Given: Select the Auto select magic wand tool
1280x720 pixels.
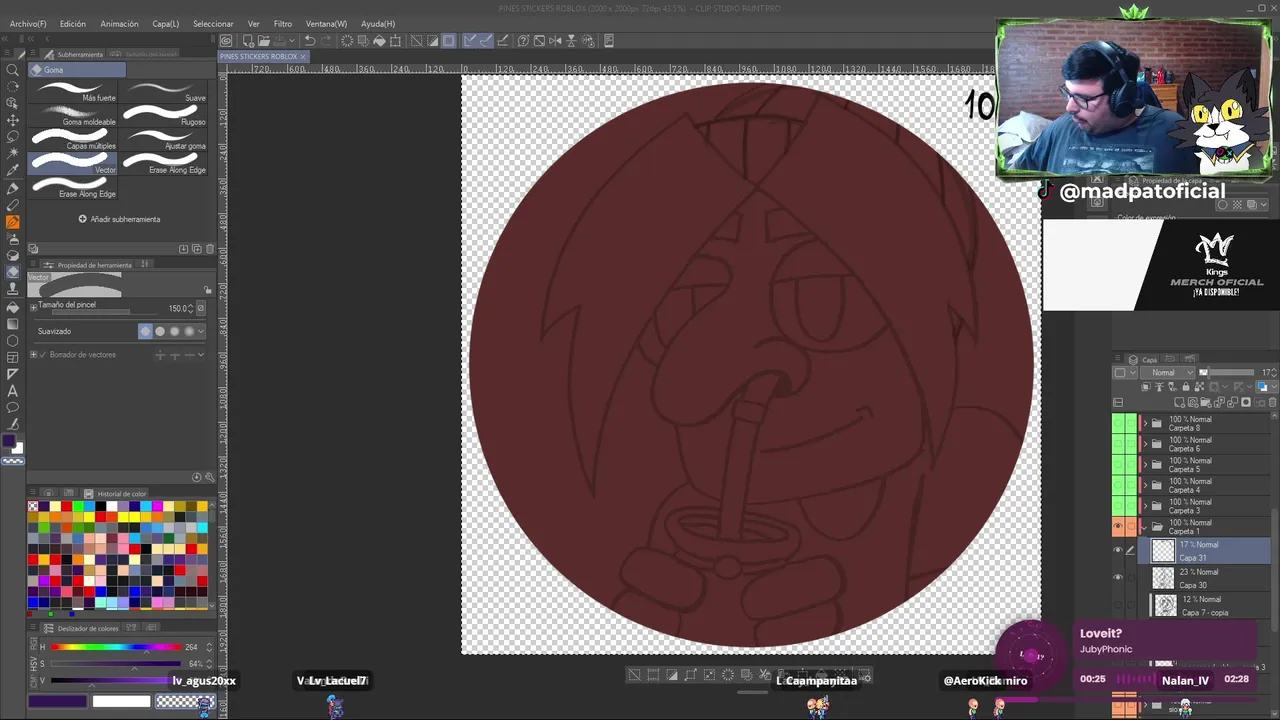Looking at the screenshot, I should pyautogui.click(x=13, y=154).
